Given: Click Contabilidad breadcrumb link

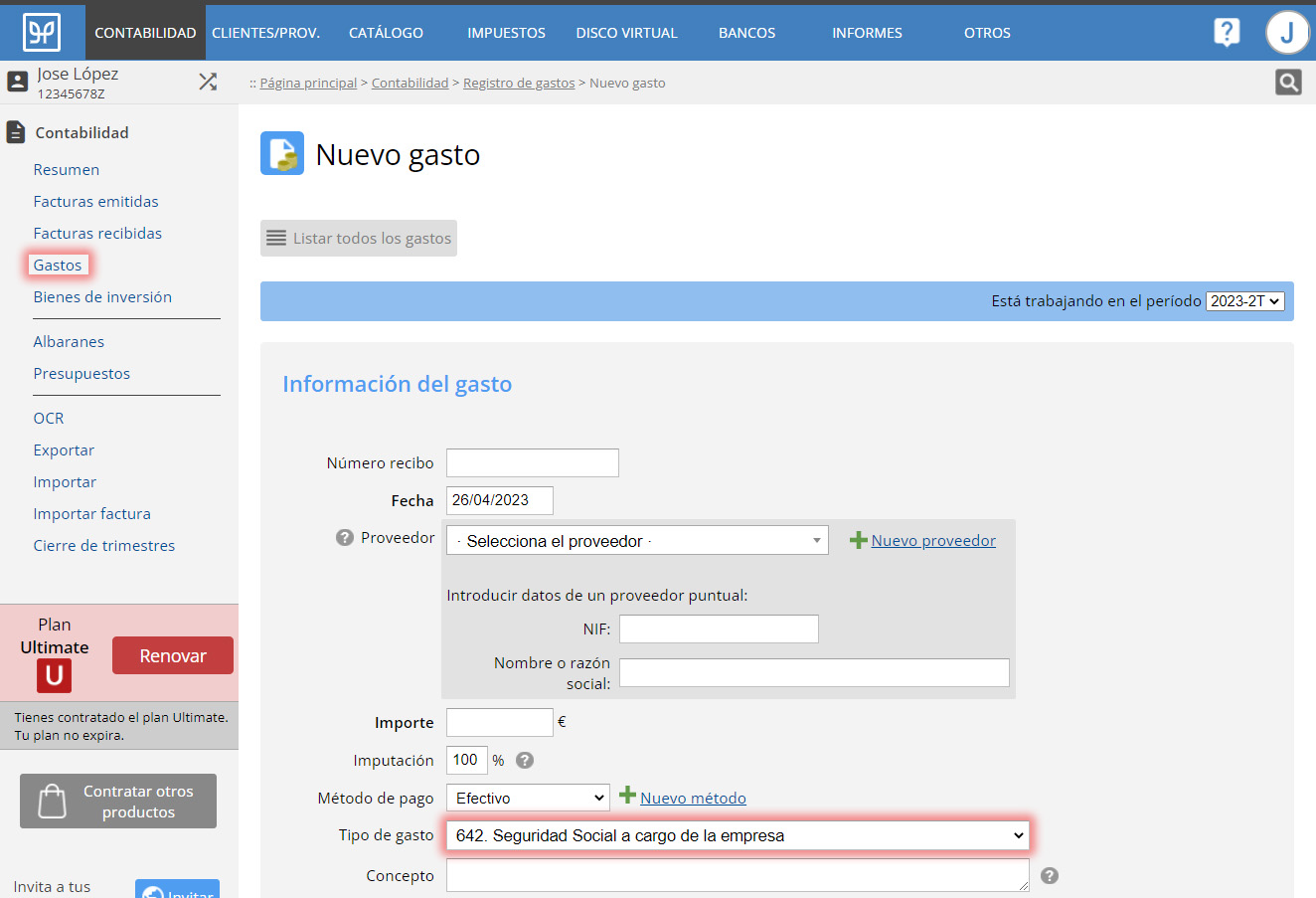Looking at the screenshot, I should pyautogui.click(x=411, y=84).
